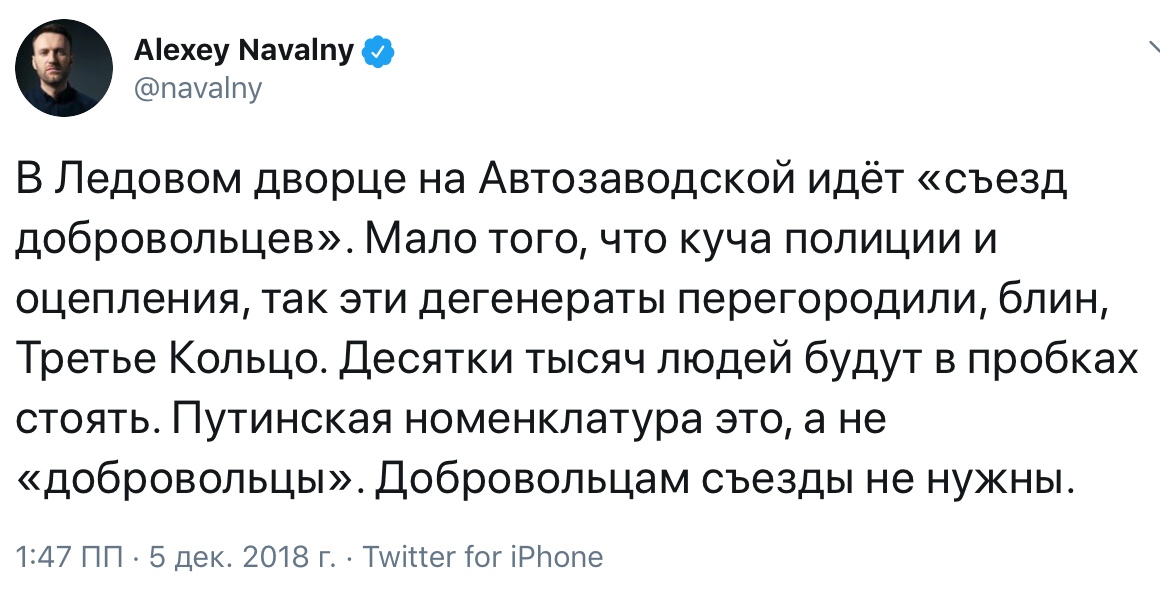Open the Twitter for iPhone source link
The image size is (1160, 591).
click(482, 556)
